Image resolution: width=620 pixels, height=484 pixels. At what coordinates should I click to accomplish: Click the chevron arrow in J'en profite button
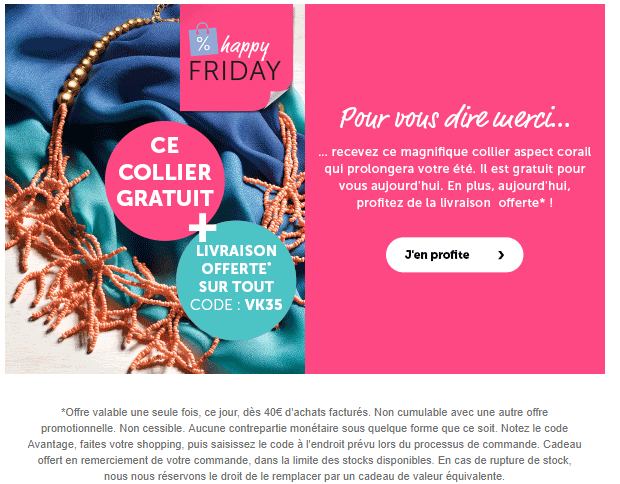point(501,255)
